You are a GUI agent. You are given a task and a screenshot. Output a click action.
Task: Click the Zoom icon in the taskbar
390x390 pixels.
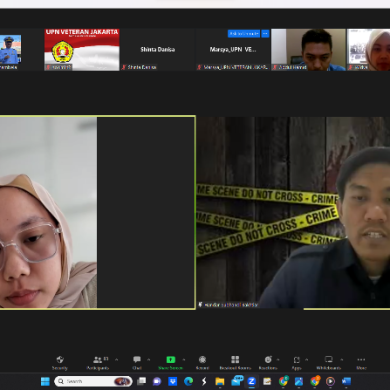click(x=252, y=381)
